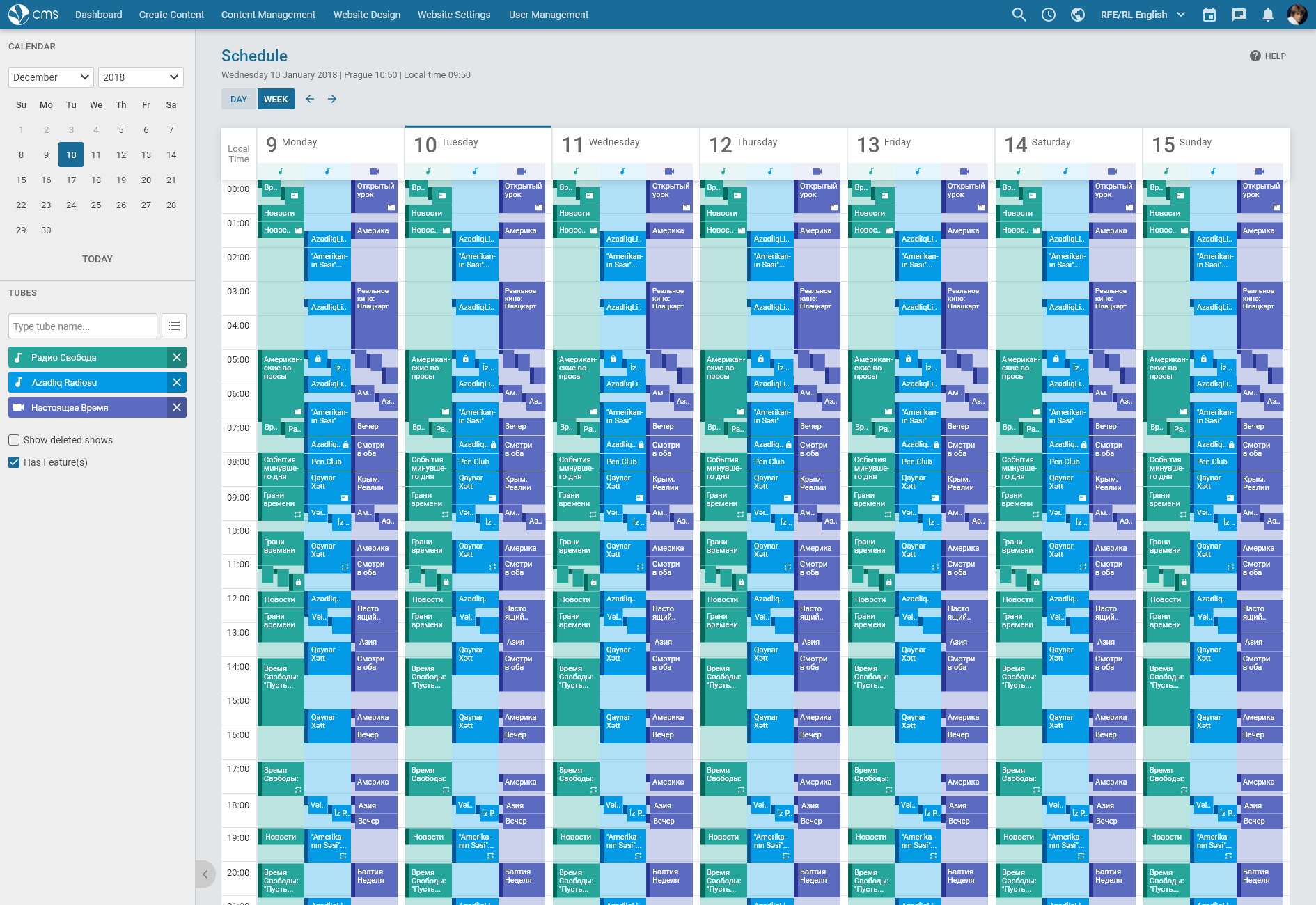
Task: Open the 15 Sunday day header
Action: pos(1216,145)
